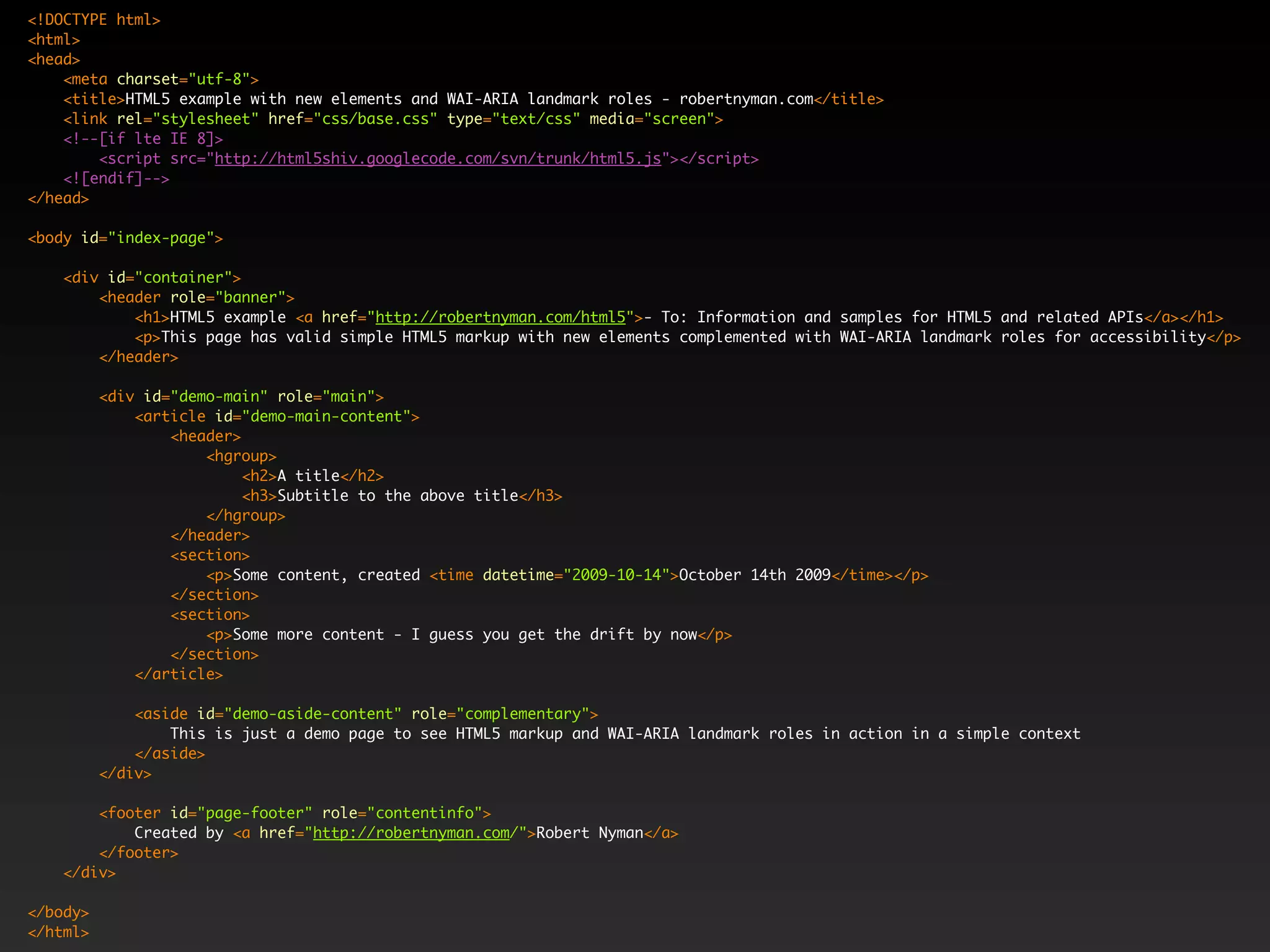
Task: Open the html5shiv.googlecode.com script URL
Action: click(438, 159)
